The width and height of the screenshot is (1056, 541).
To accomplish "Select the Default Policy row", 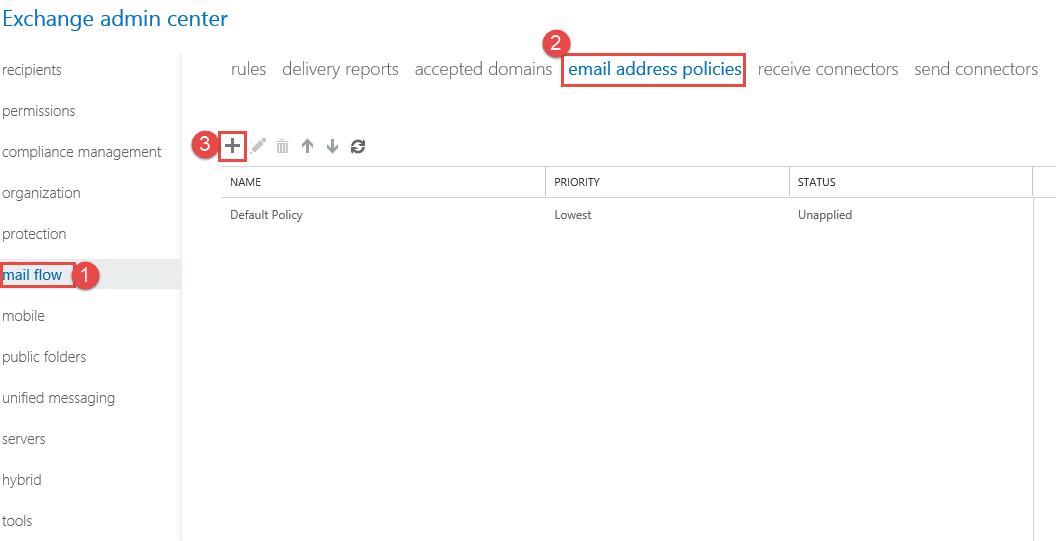I will click(x=627, y=215).
